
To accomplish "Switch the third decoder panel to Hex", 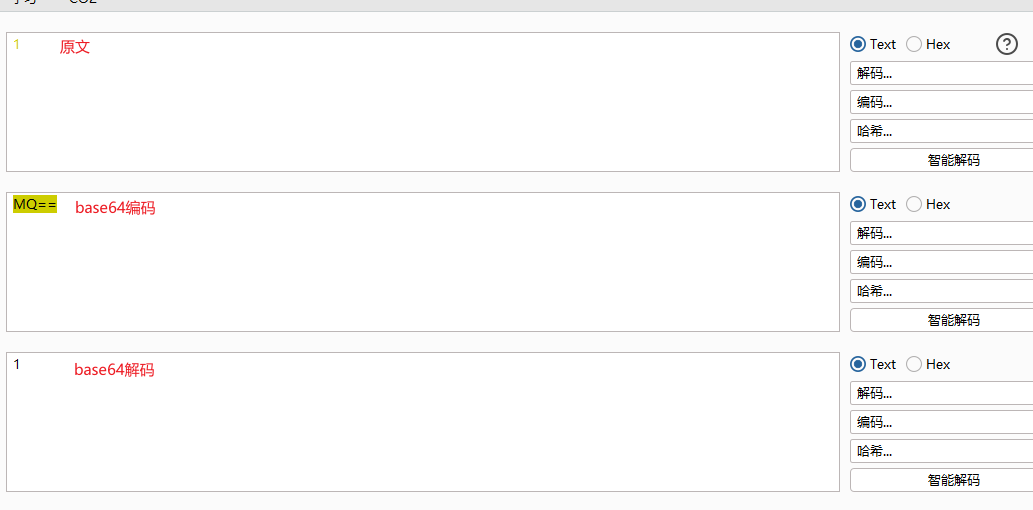I will (914, 364).
